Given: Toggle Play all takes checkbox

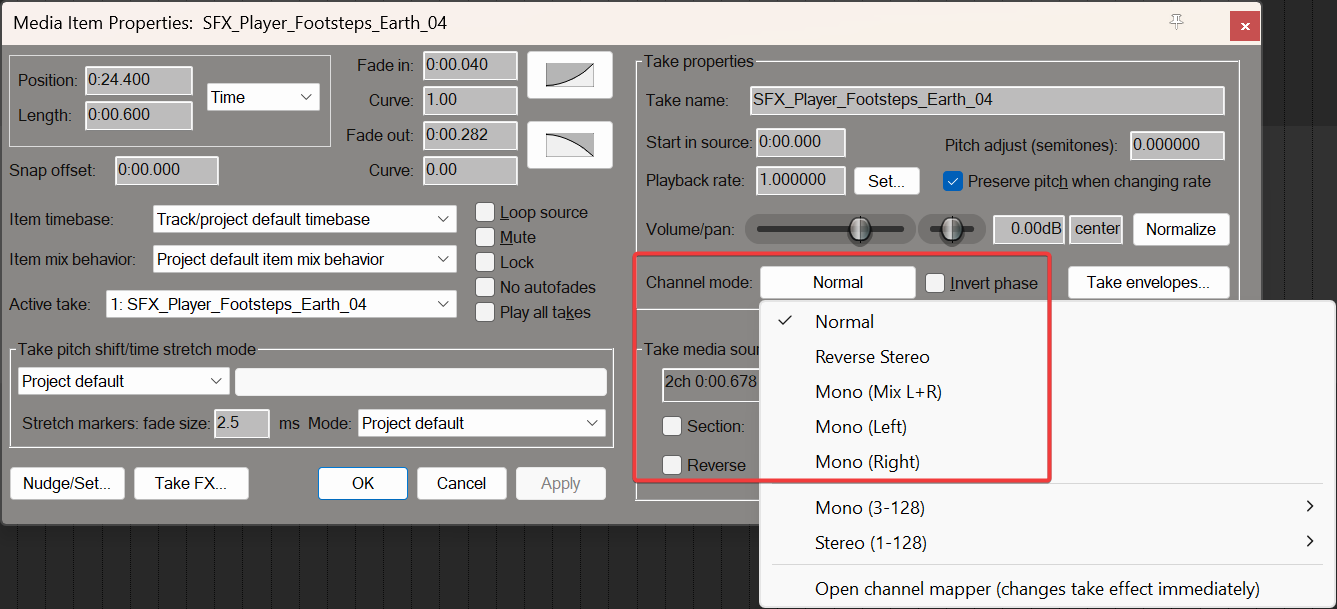Looking at the screenshot, I should [x=485, y=312].
